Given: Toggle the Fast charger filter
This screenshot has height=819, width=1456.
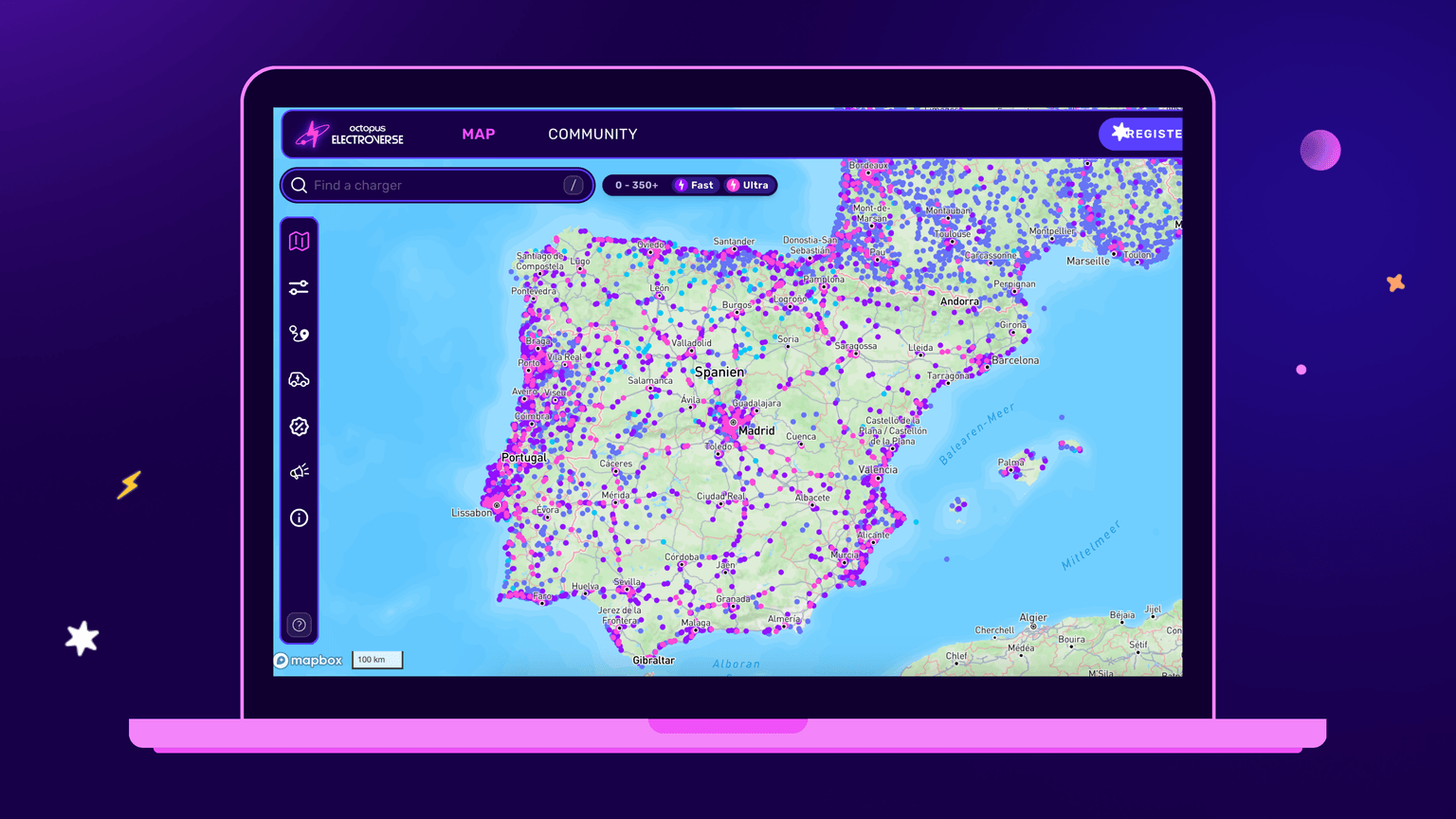Looking at the screenshot, I should click(695, 185).
